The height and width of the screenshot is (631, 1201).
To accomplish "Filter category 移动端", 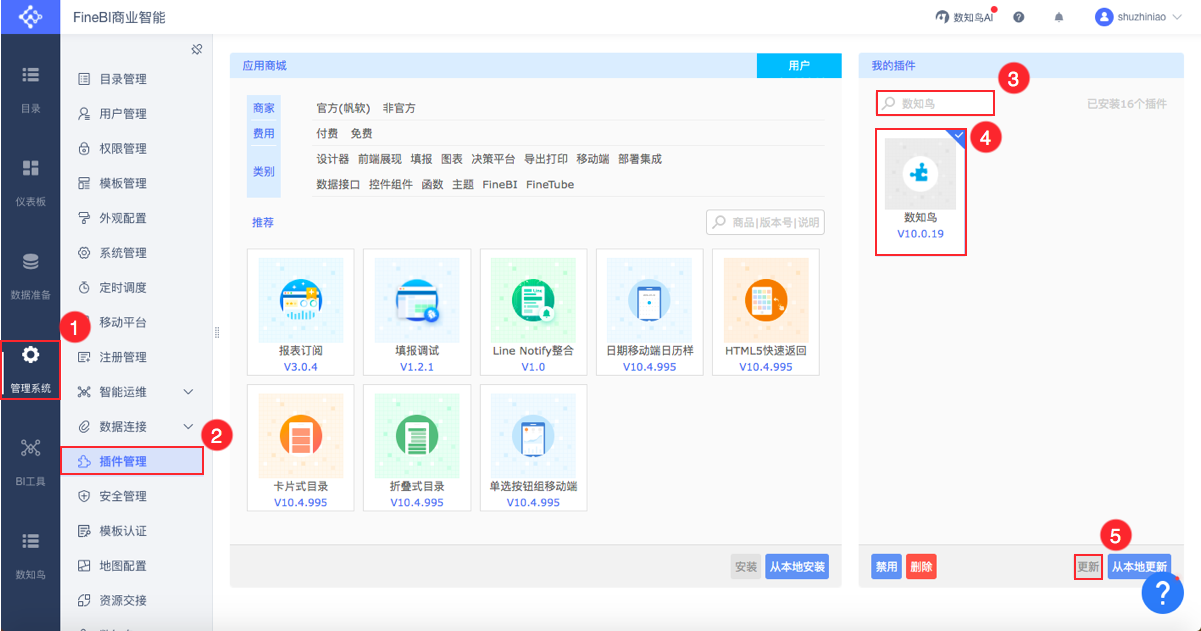I will 593,159.
